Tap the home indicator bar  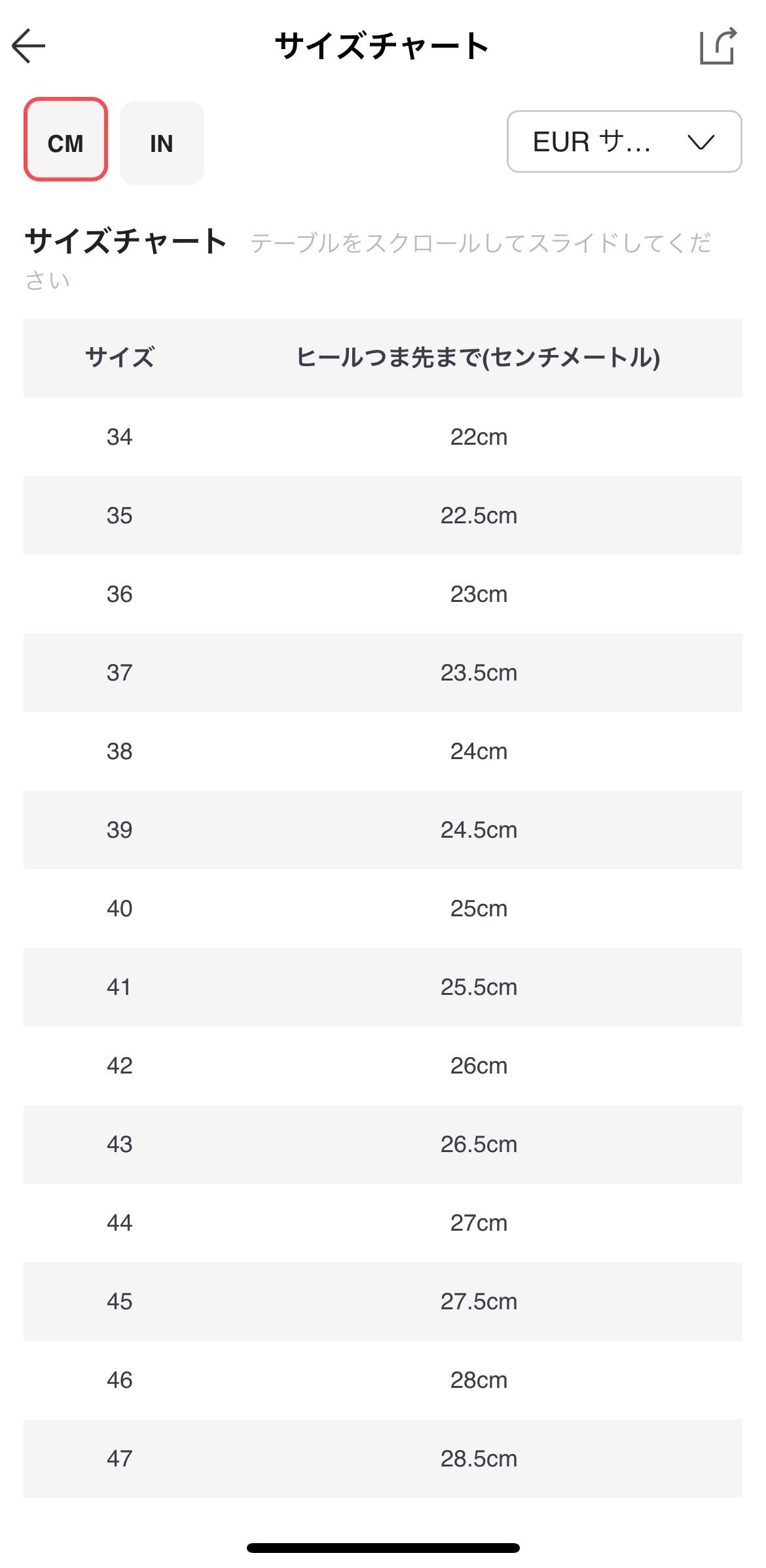(x=383, y=1548)
